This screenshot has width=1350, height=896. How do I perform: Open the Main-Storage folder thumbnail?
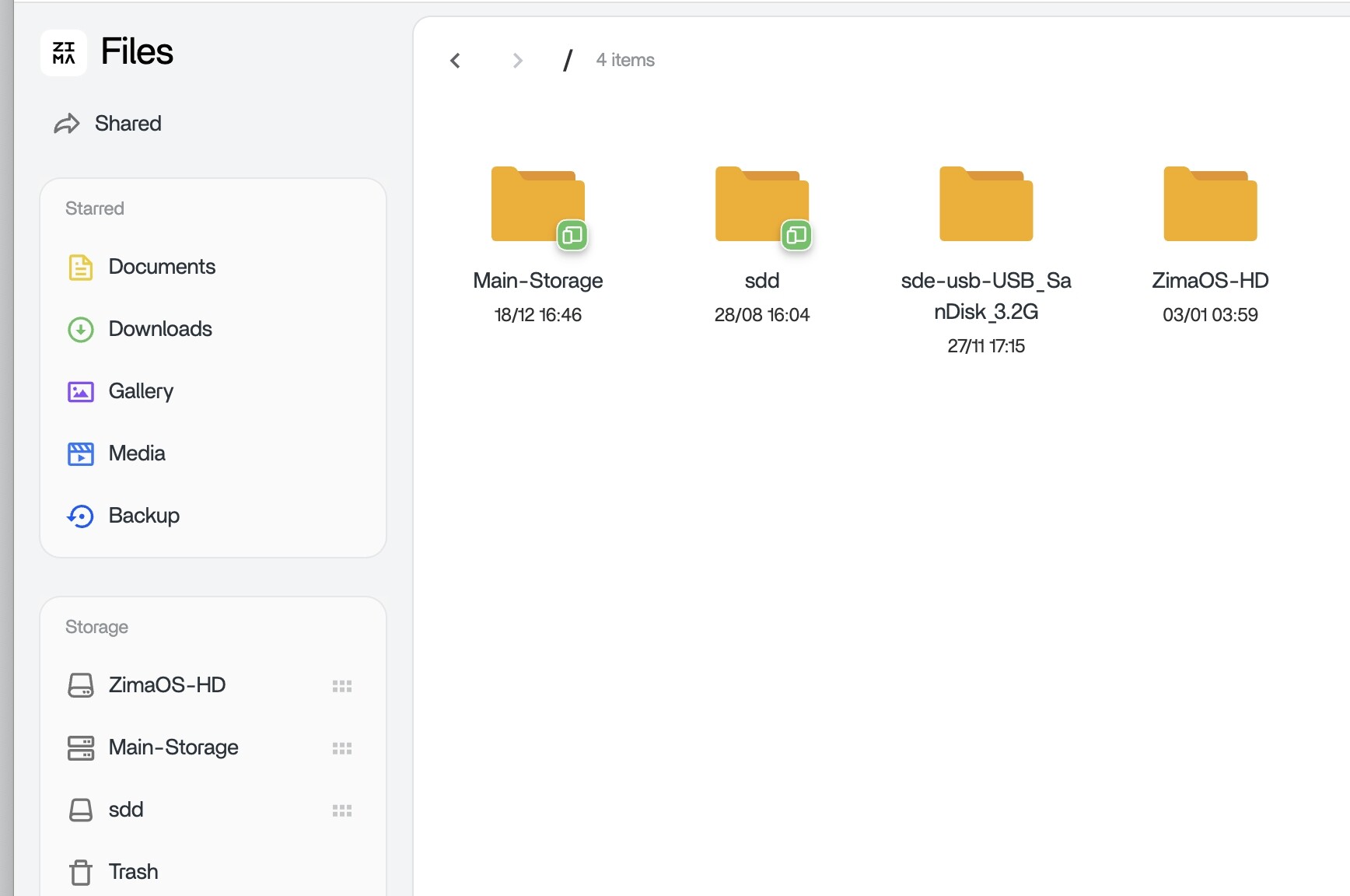click(x=537, y=205)
